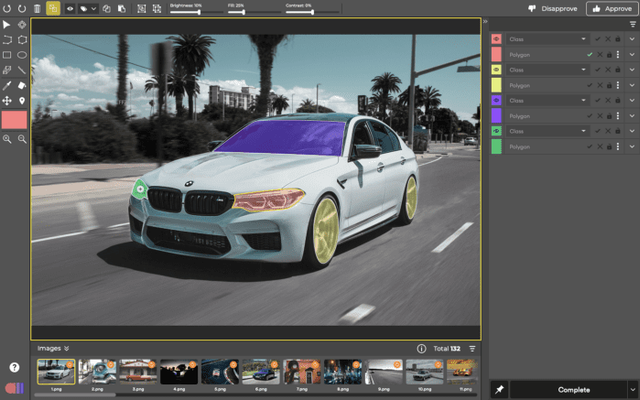640x400 pixels.
Task: Click the Complete button
Action: pyautogui.click(x=568, y=390)
